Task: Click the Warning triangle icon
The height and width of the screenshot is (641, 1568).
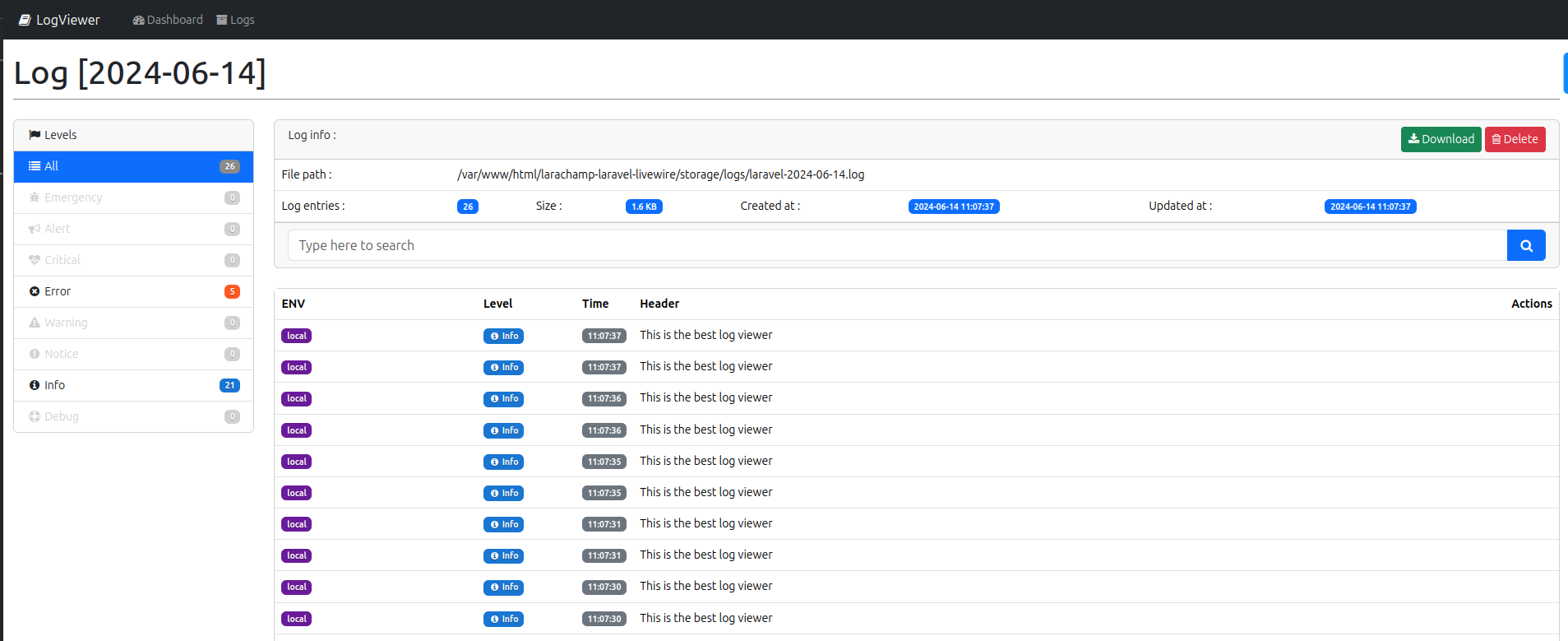Action: click(35, 323)
